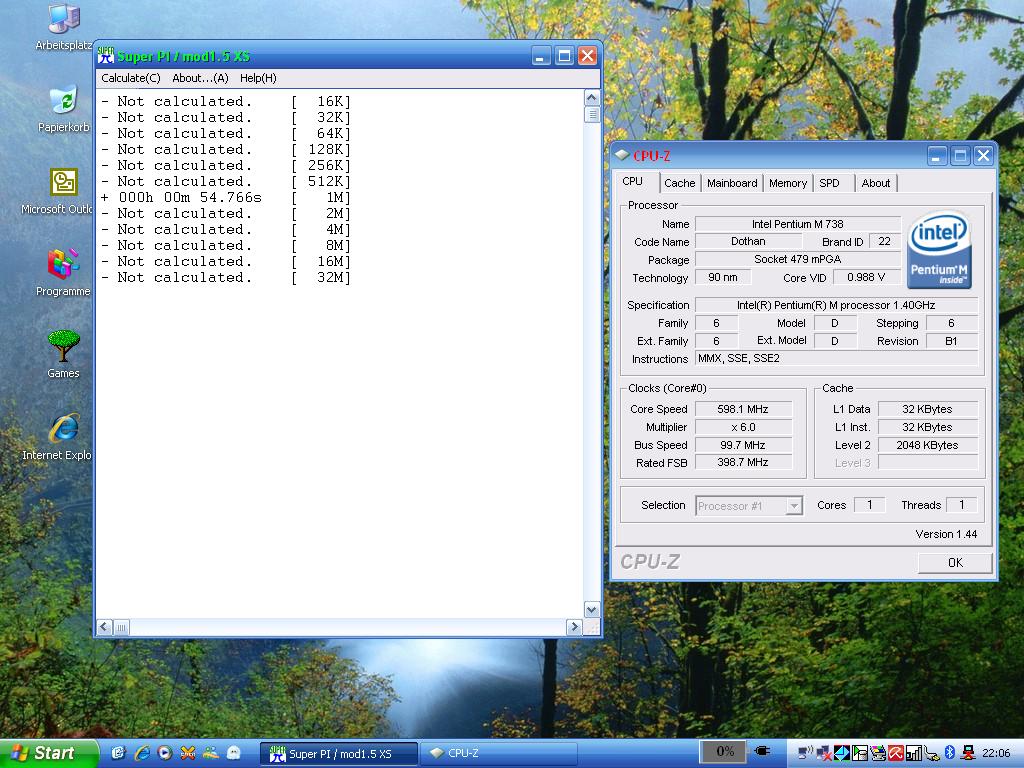Switch to CPU-Z via taskbar button
Image resolution: width=1024 pixels, height=768 pixels.
tap(497, 753)
